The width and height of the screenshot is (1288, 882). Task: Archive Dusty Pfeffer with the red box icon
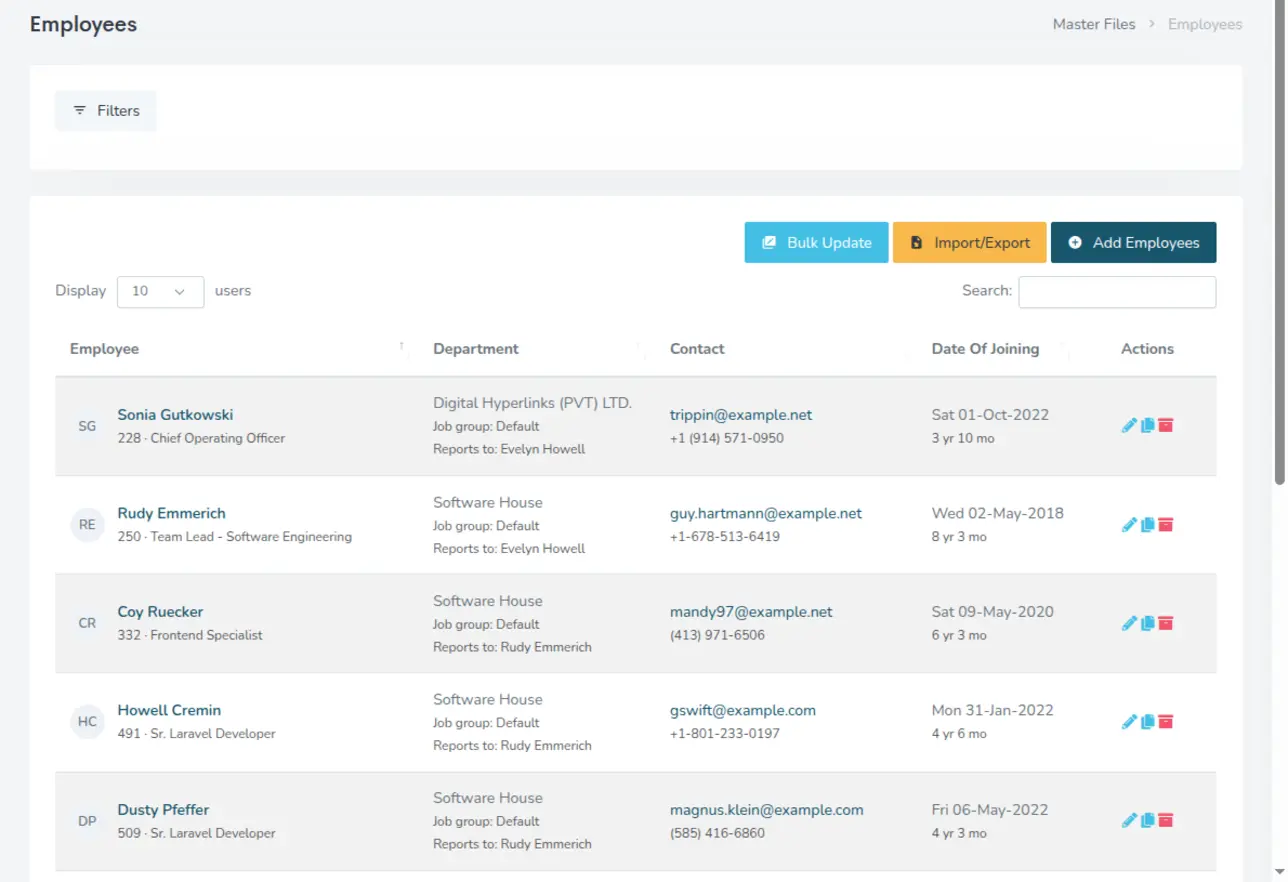[1166, 821]
